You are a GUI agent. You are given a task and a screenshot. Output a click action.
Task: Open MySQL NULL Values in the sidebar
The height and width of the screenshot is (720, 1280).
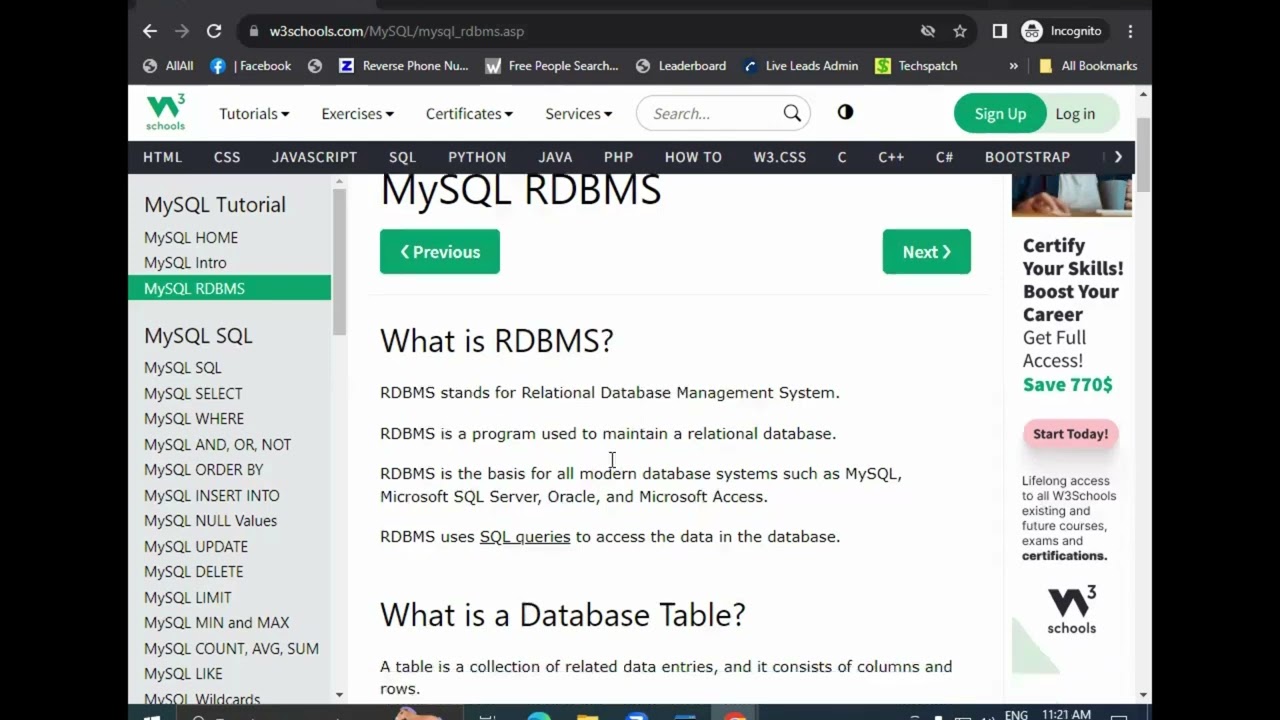click(210, 521)
